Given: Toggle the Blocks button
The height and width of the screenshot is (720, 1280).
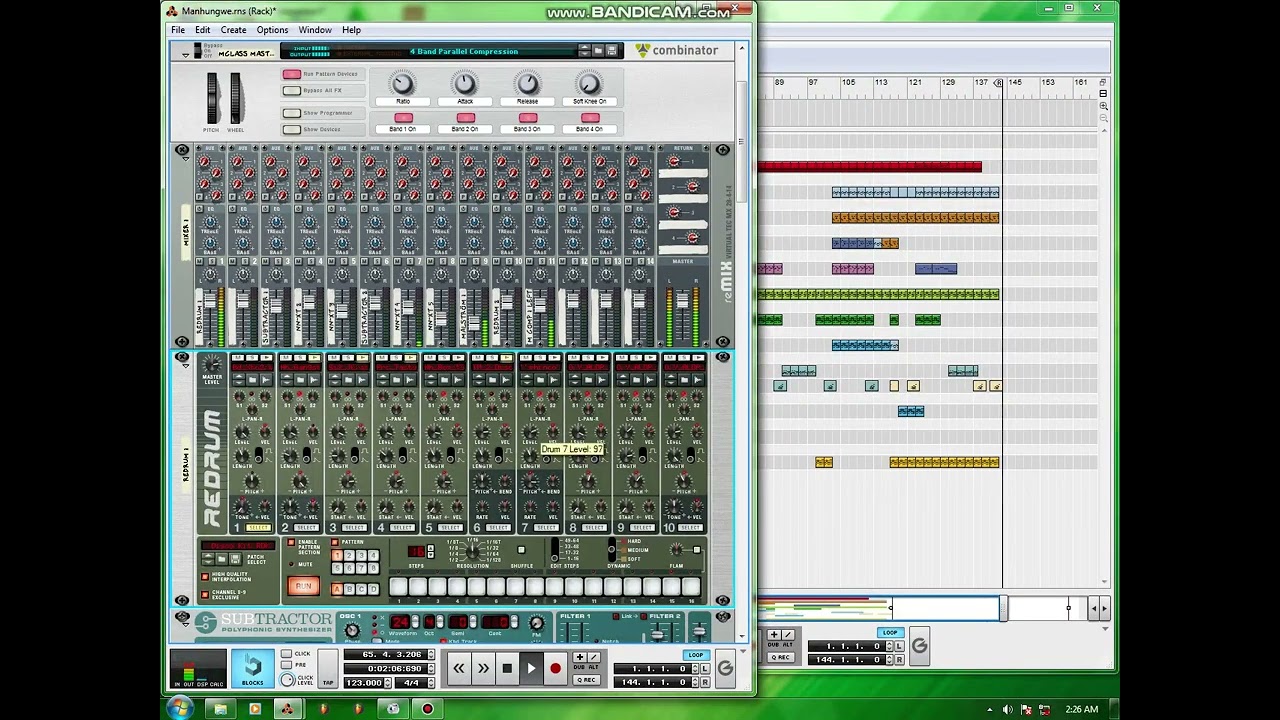Looking at the screenshot, I should 253,668.
